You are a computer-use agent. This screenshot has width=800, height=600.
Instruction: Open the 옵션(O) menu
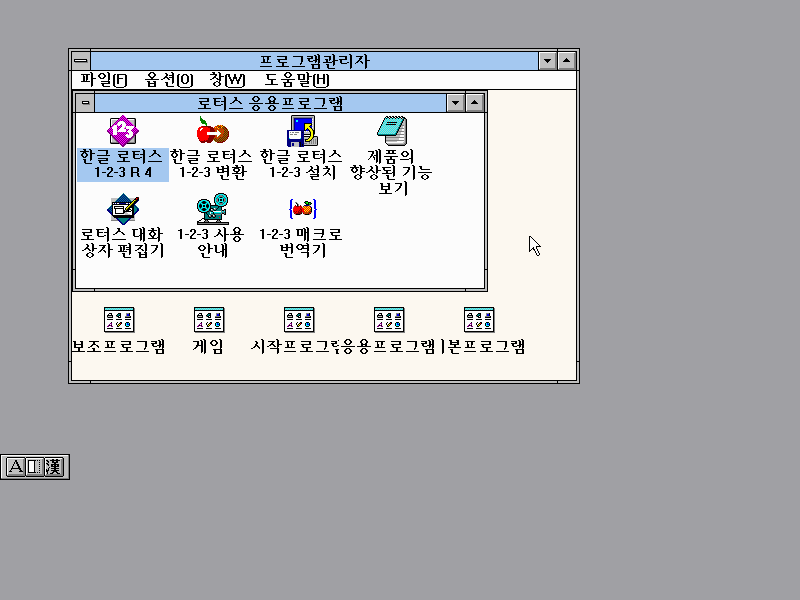click(x=169, y=80)
